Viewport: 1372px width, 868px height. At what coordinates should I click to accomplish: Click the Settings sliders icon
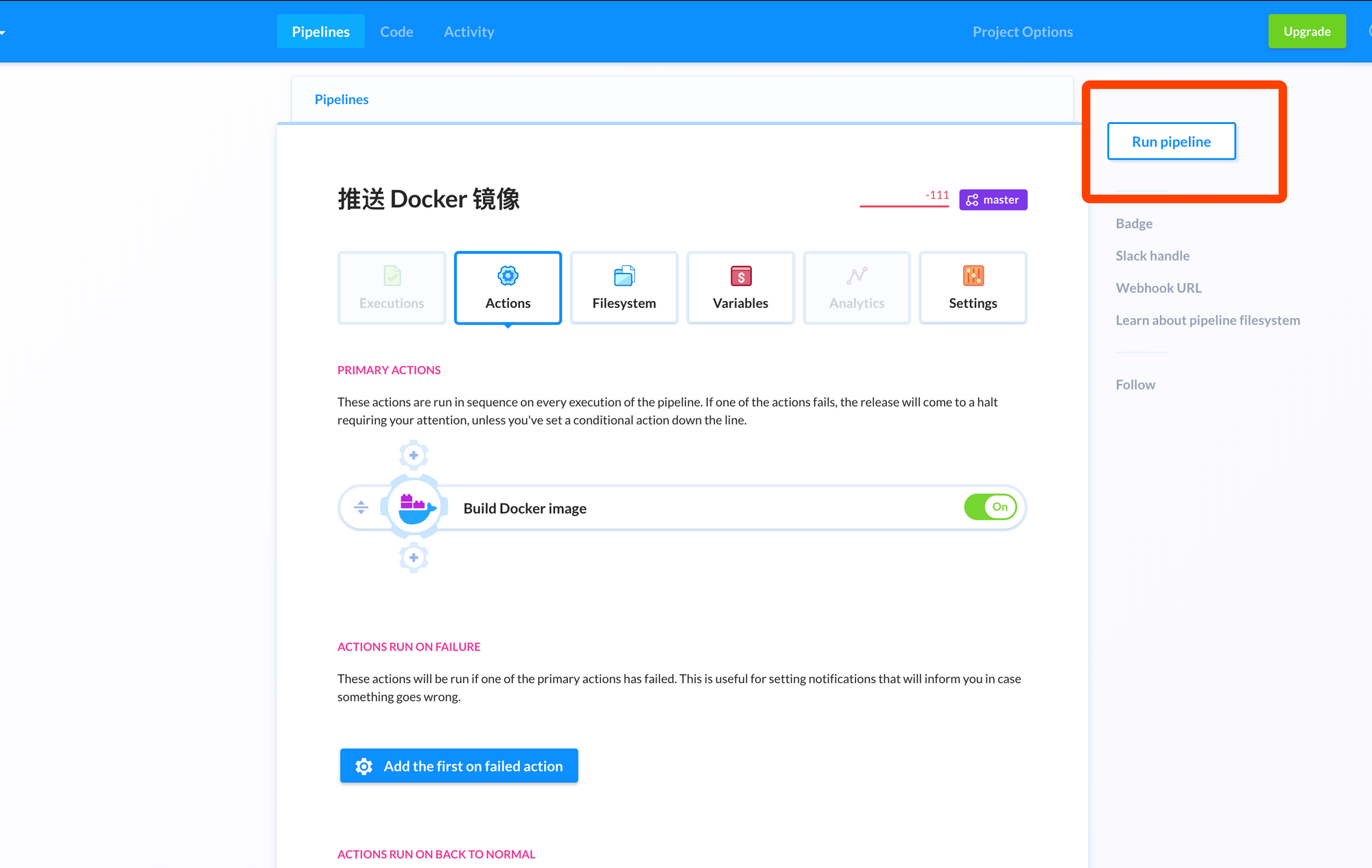(x=973, y=276)
